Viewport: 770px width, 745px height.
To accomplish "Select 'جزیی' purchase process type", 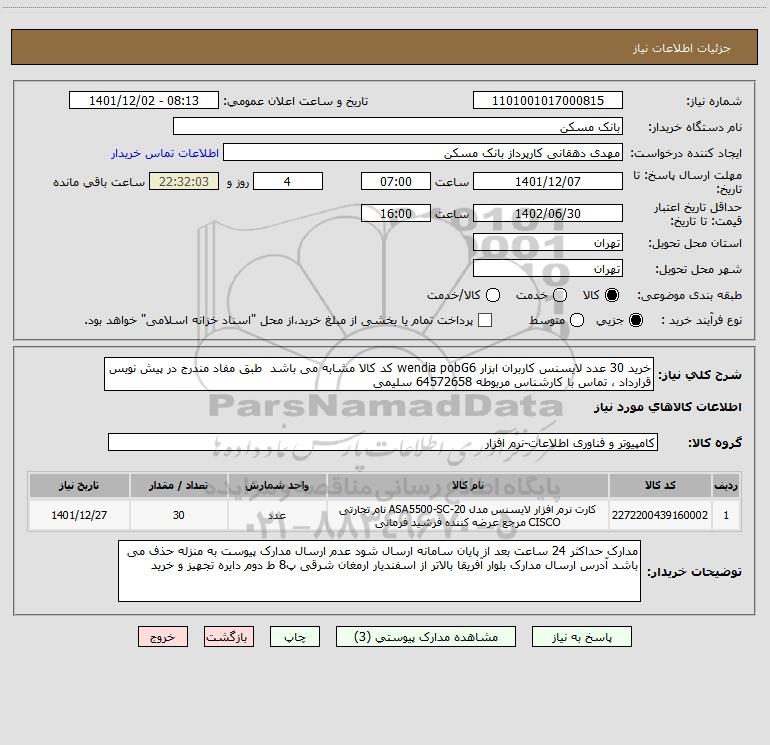I will (637, 320).
